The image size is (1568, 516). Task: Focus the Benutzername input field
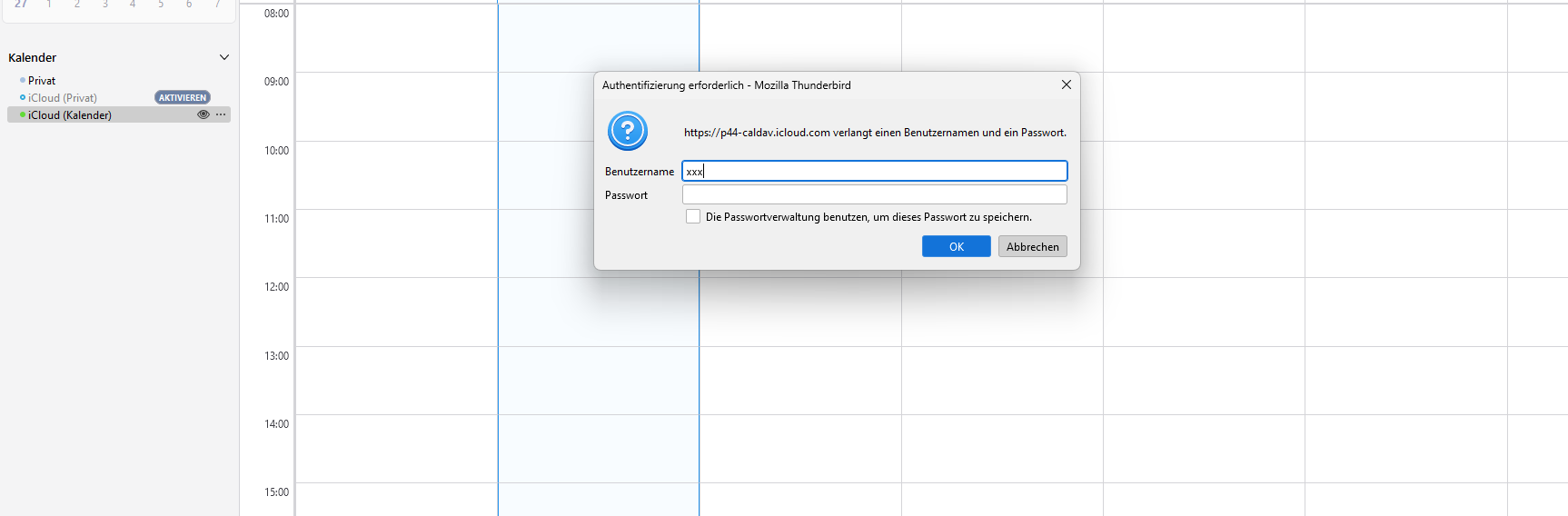coord(875,171)
